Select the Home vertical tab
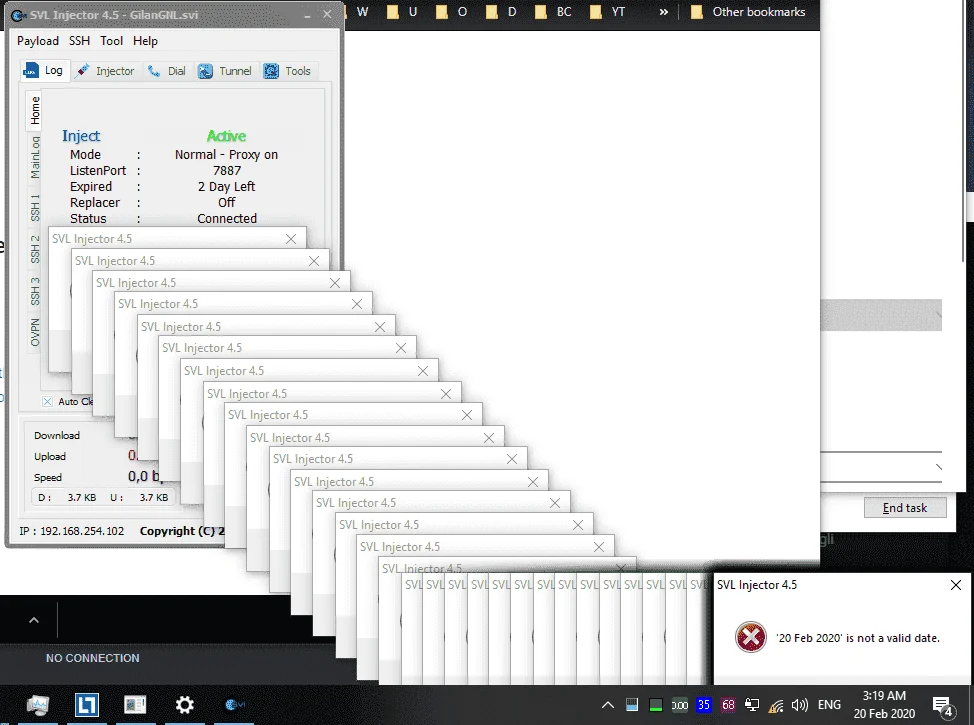This screenshot has width=974, height=725. [x=35, y=110]
